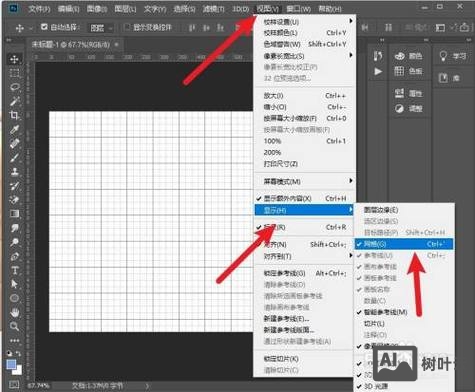Screen dimensions: 475x392
Task: Open the 库 Libraries panel
Action: (449, 78)
